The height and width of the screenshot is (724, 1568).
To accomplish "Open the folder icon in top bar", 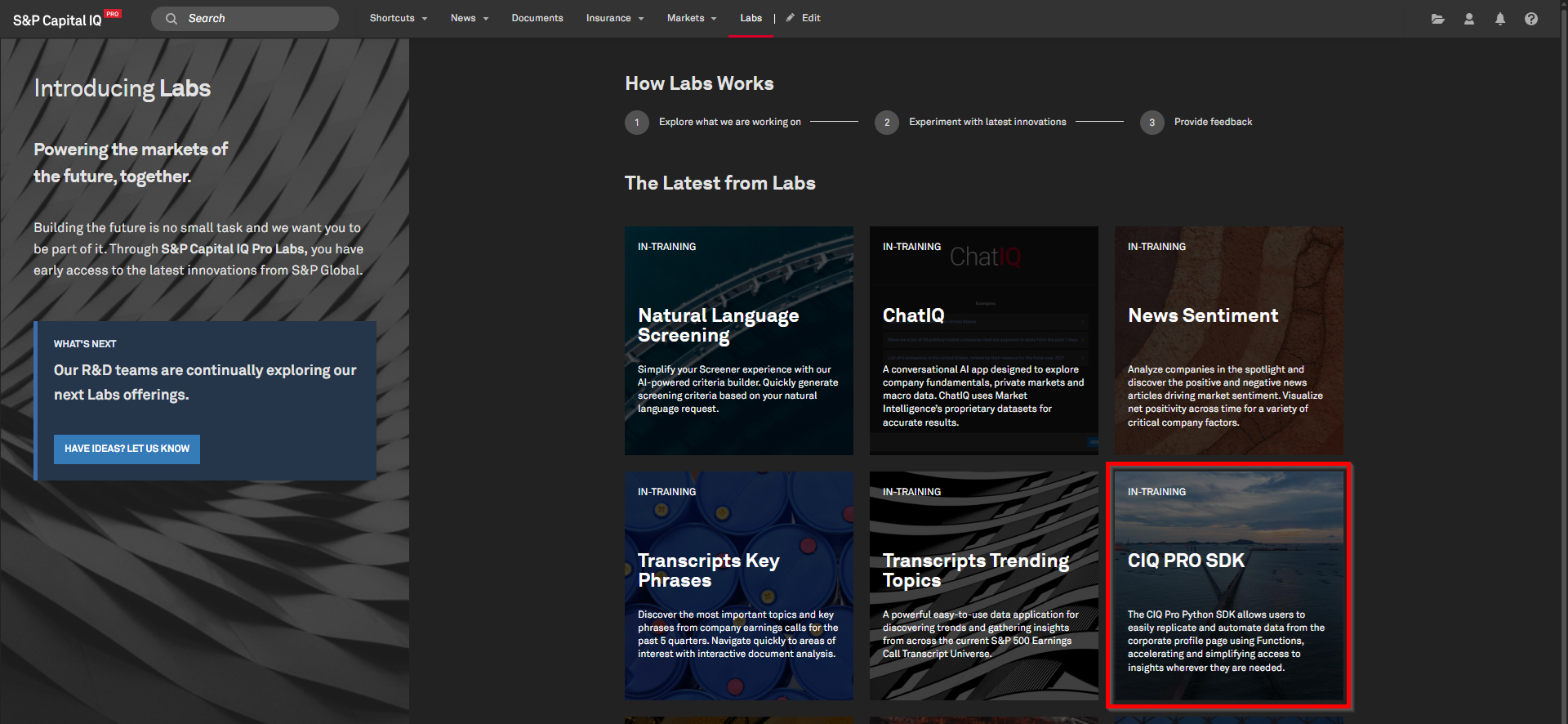I will (1438, 19).
